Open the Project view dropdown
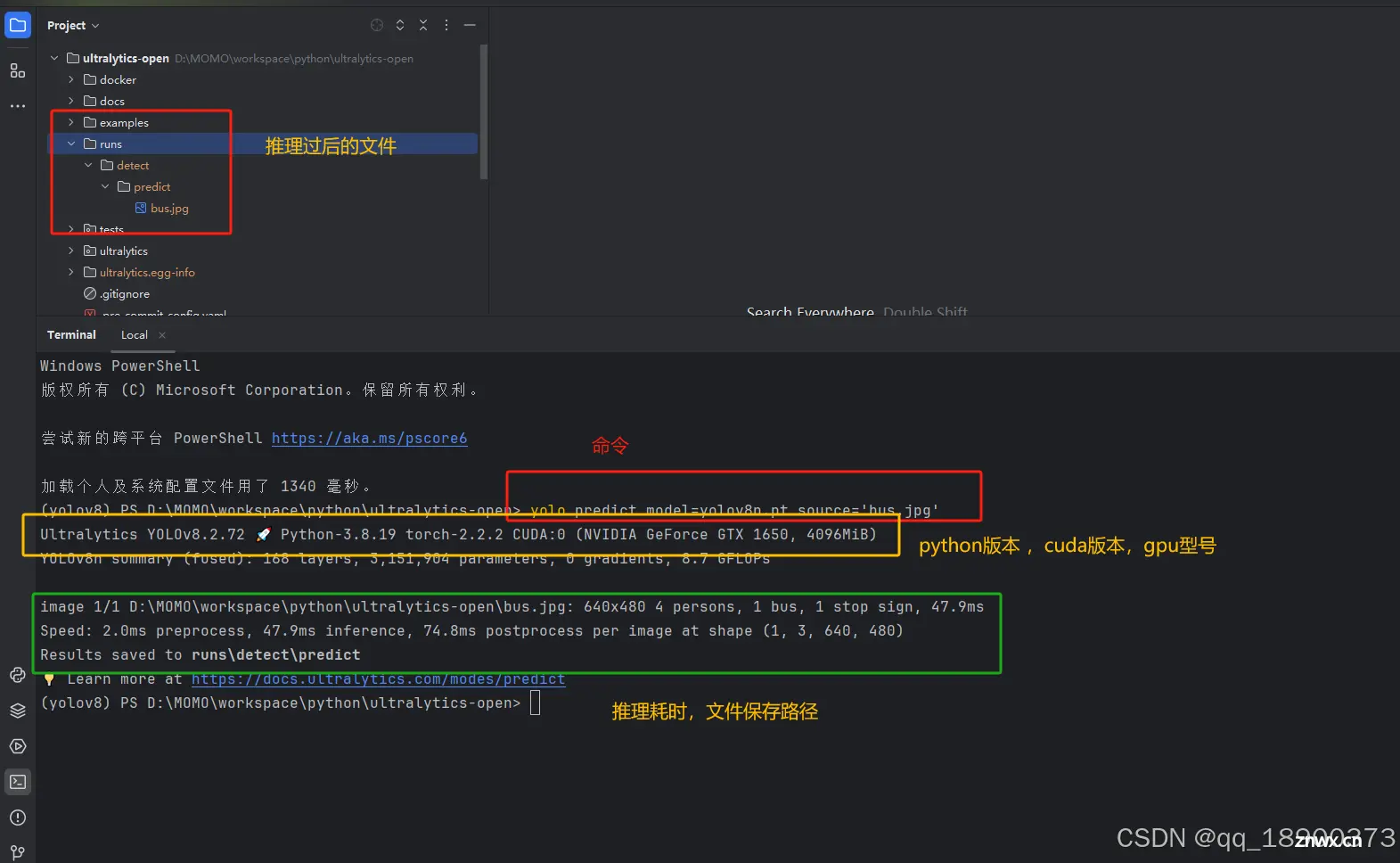1400x863 pixels. 73,25
